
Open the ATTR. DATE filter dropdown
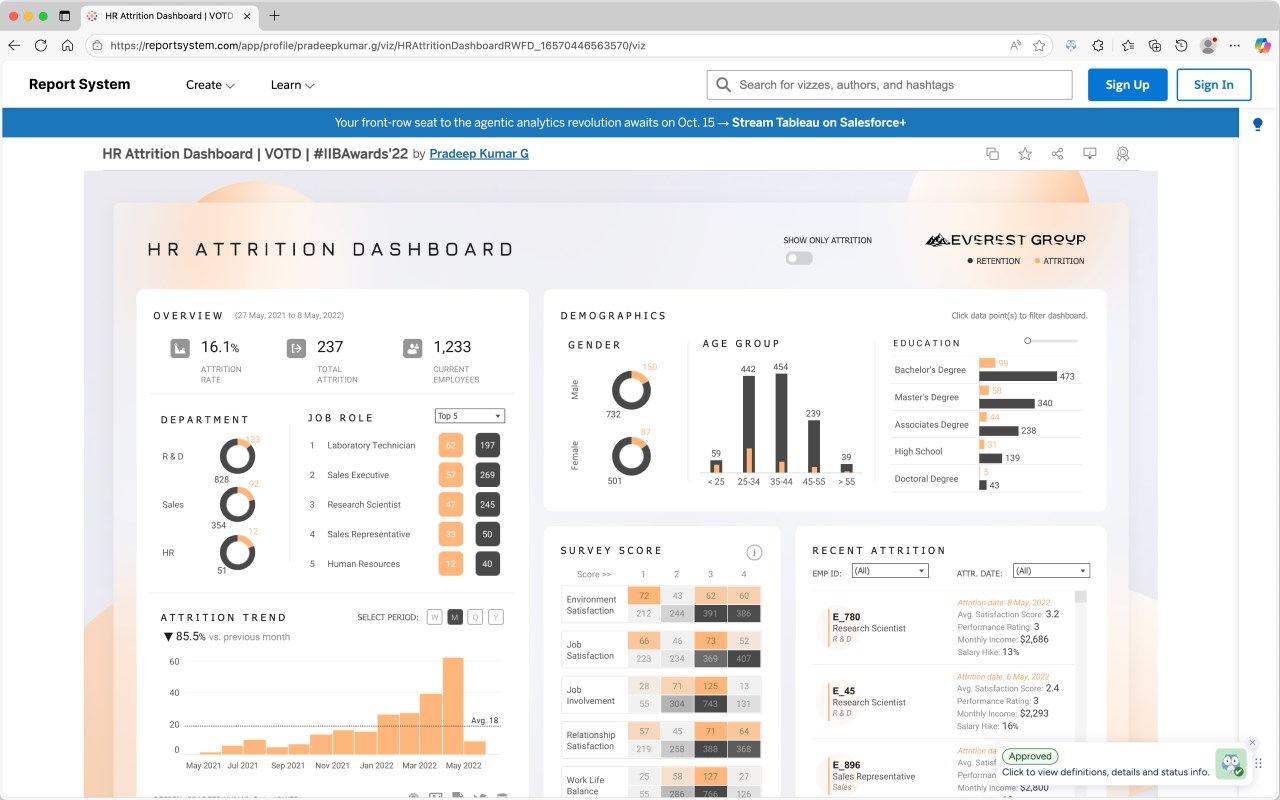(1051, 571)
